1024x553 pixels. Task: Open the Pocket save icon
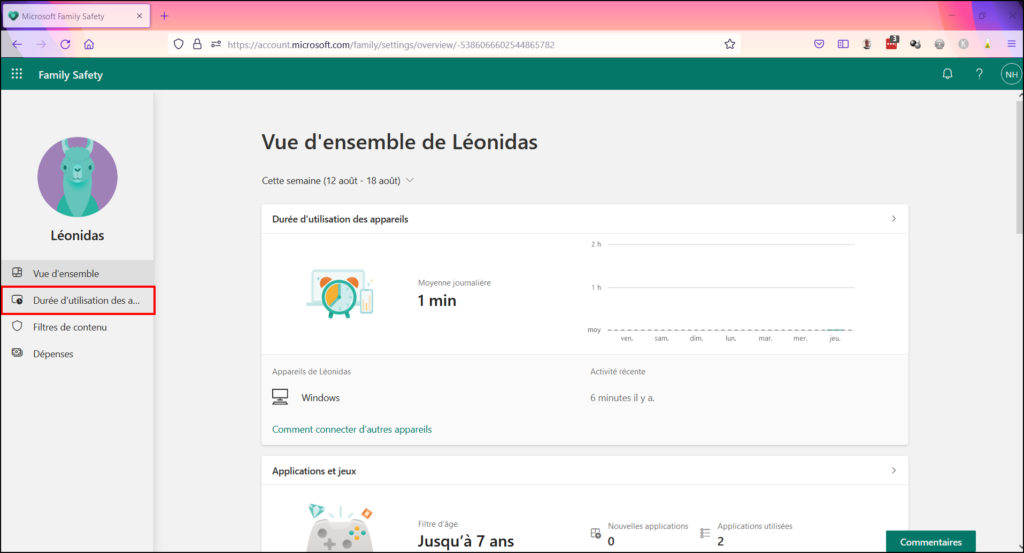tap(819, 44)
